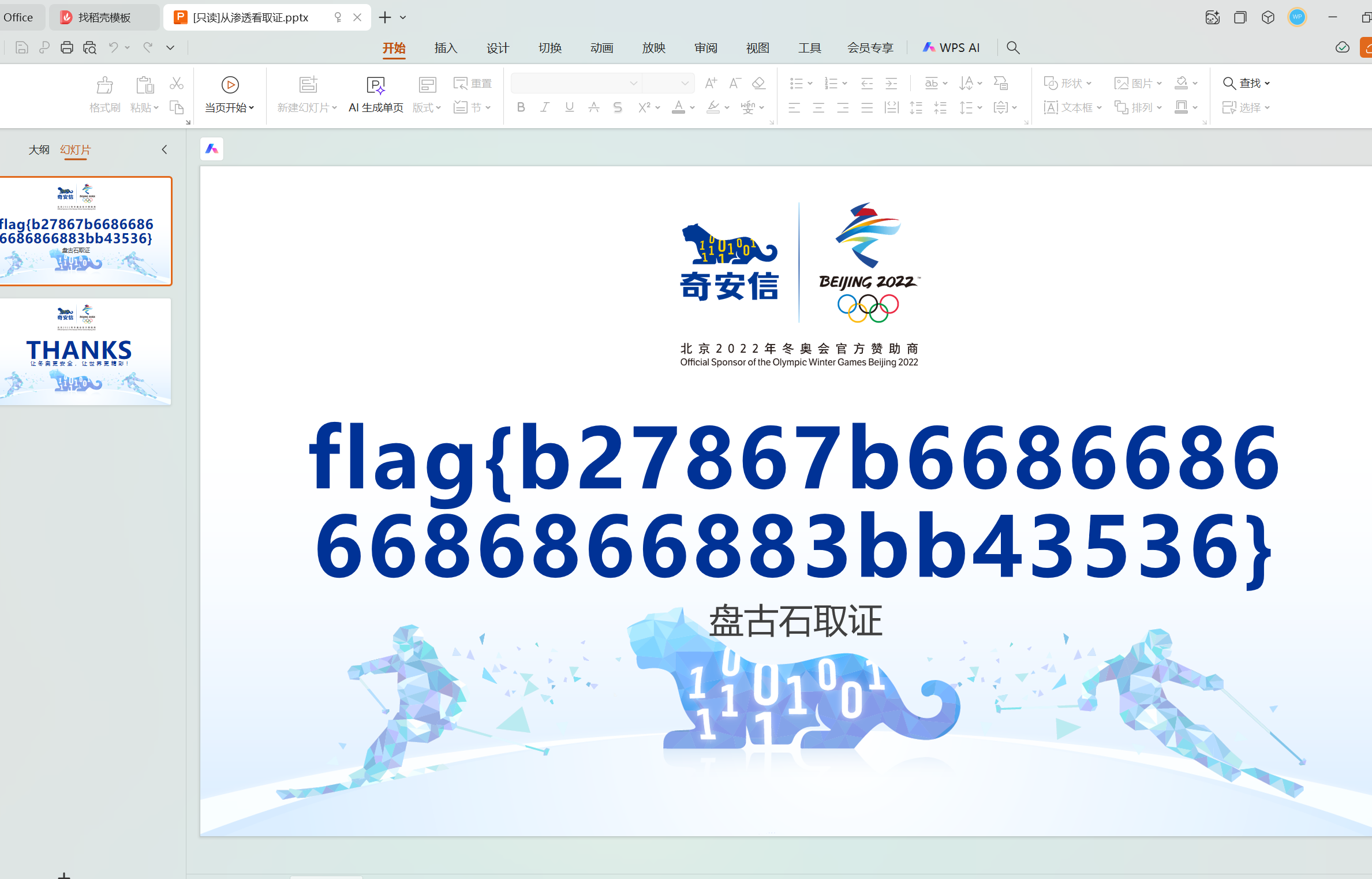
Task: Click Select (选择) button
Action: pos(1246,107)
